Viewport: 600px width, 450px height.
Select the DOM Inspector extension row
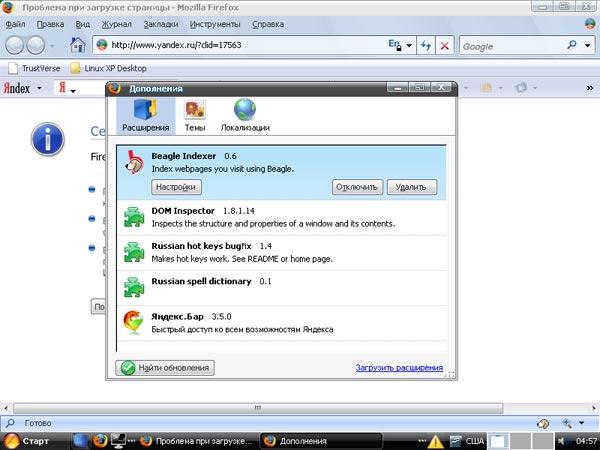282,217
